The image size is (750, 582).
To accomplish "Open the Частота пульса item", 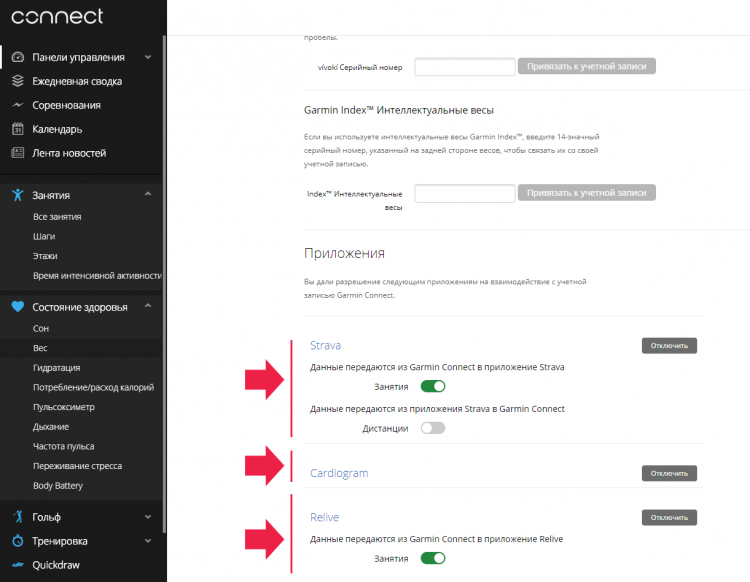I will pyautogui.click(x=63, y=446).
